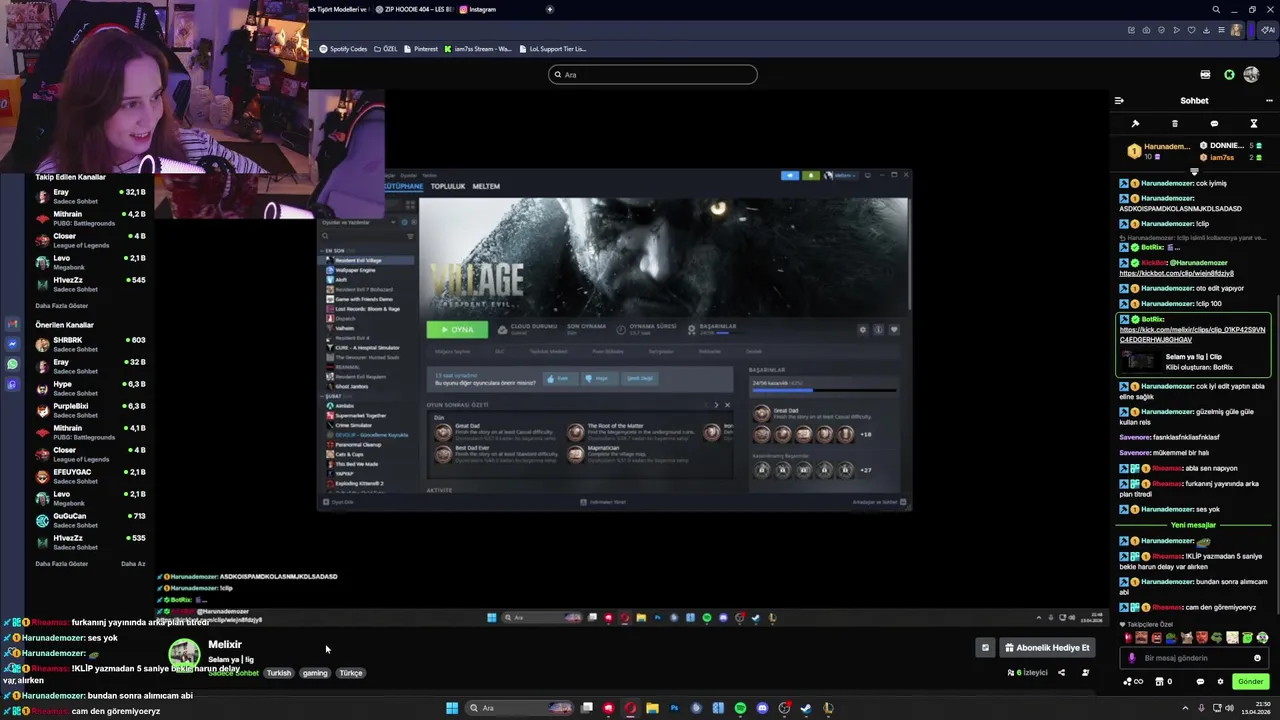Click the speech bubble icon below the Sohbet header
Screen dimensions: 1280x720
tap(1214, 124)
